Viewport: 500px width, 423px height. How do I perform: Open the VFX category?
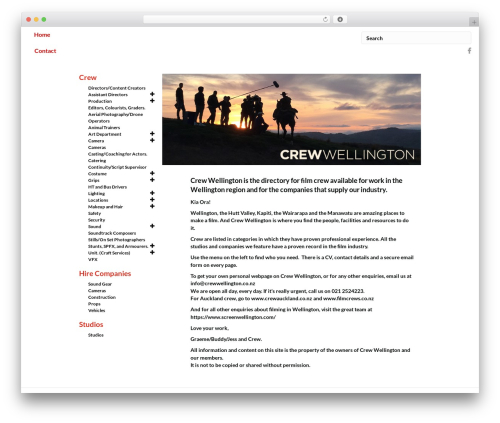[93, 260]
